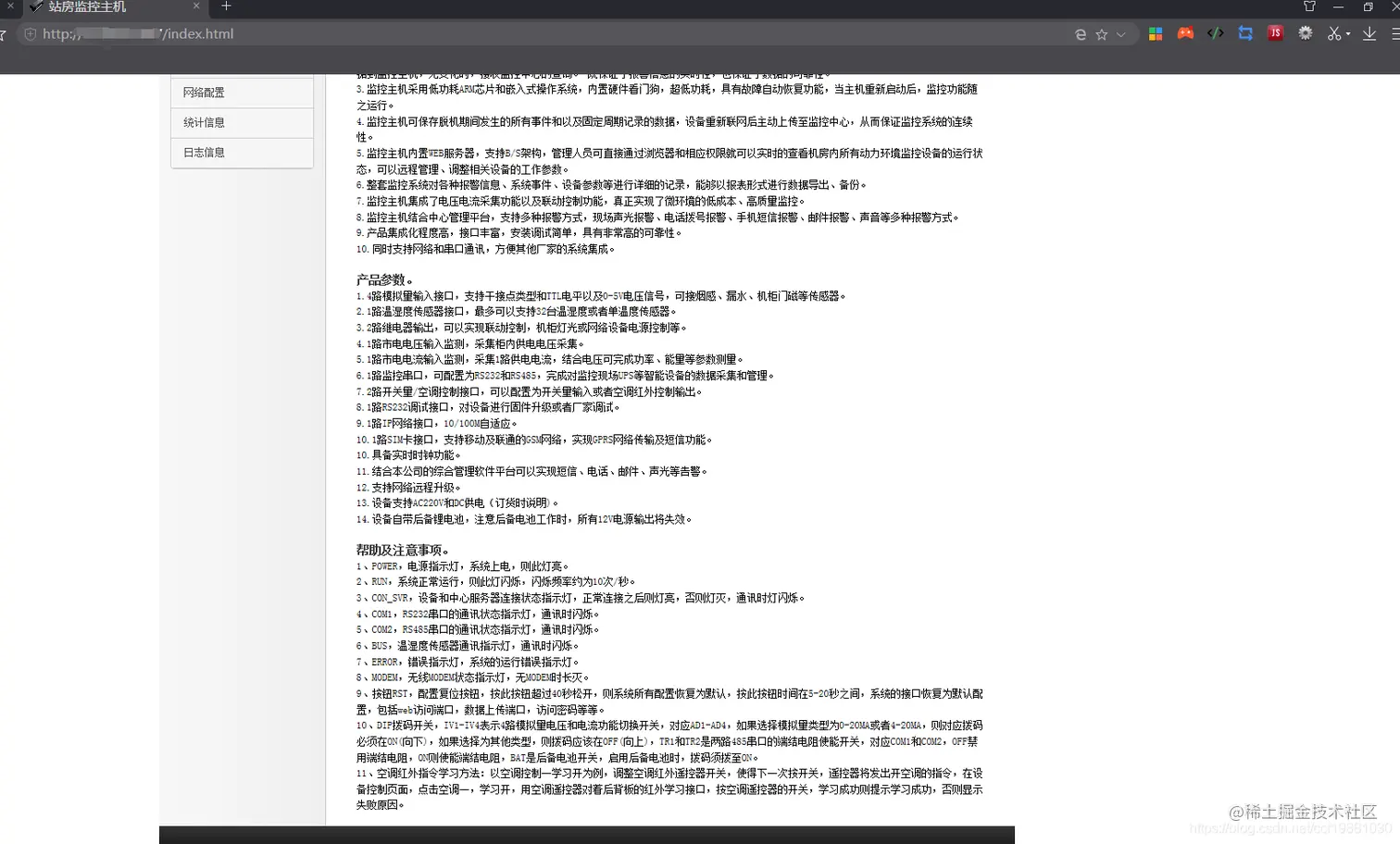This screenshot has width=1400, height=844.
Task: Click the MODEM 无线MODEM状态指示灯 line
Action: (472, 677)
